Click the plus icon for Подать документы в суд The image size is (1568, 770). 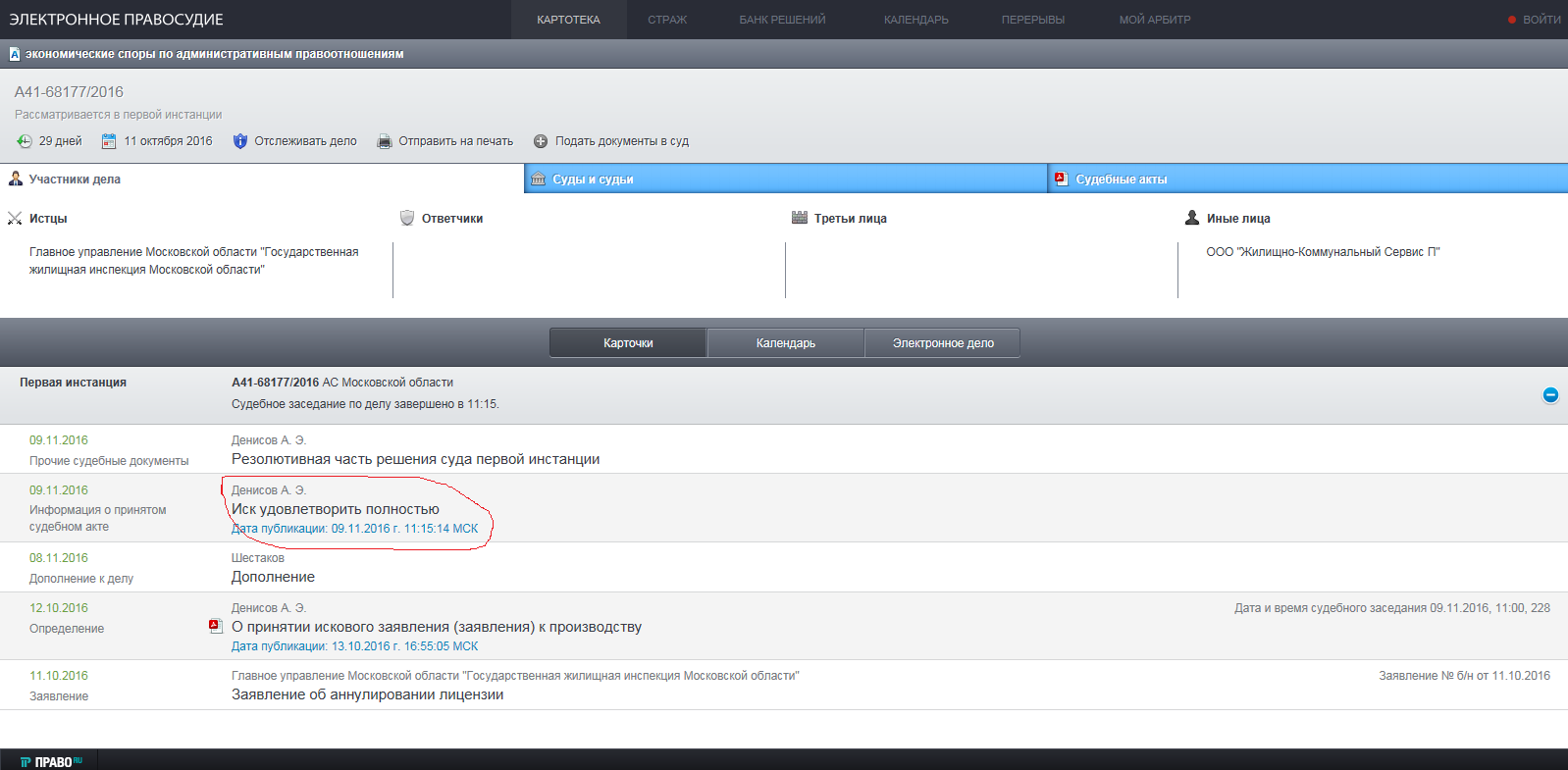[541, 141]
